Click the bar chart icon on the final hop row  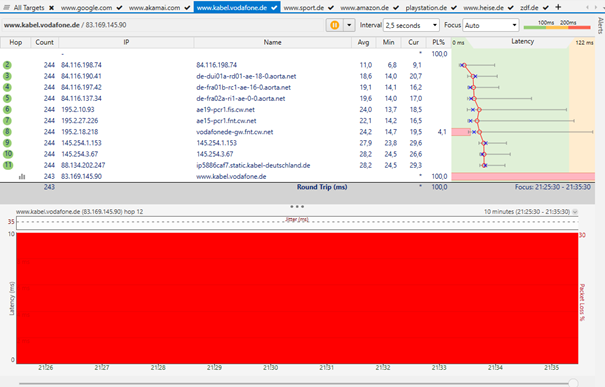[x=22, y=176]
